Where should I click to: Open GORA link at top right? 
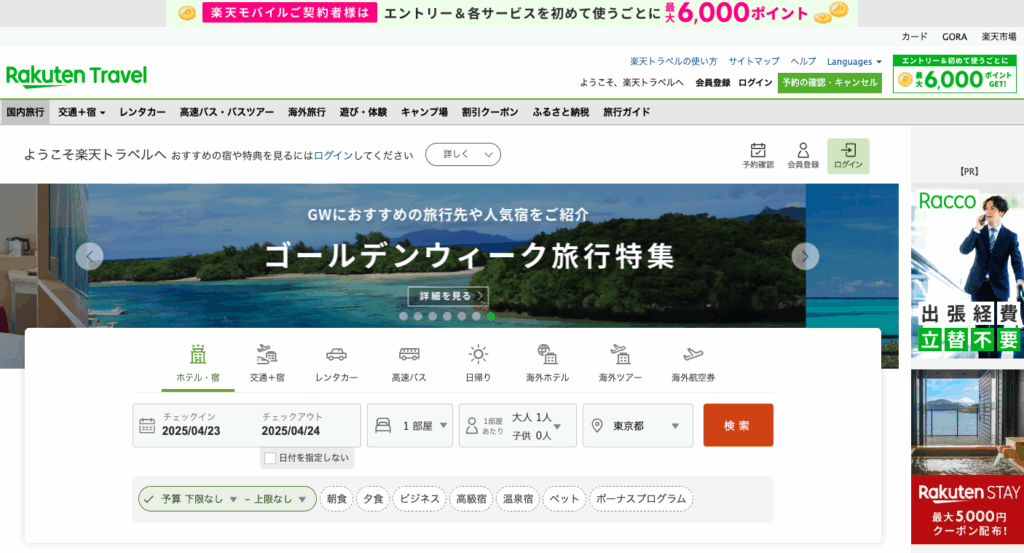(x=954, y=37)
